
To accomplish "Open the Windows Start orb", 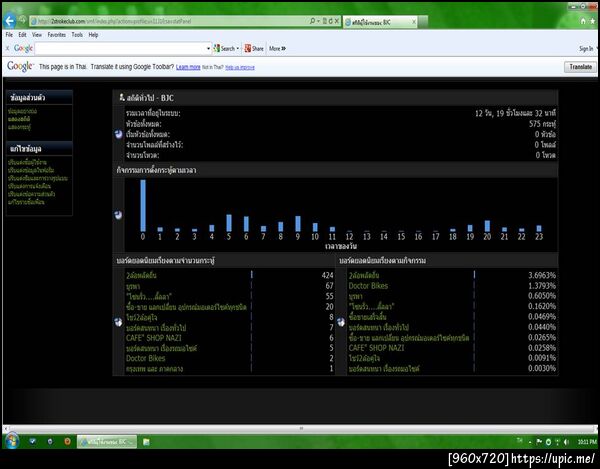I will coord(12,441).
